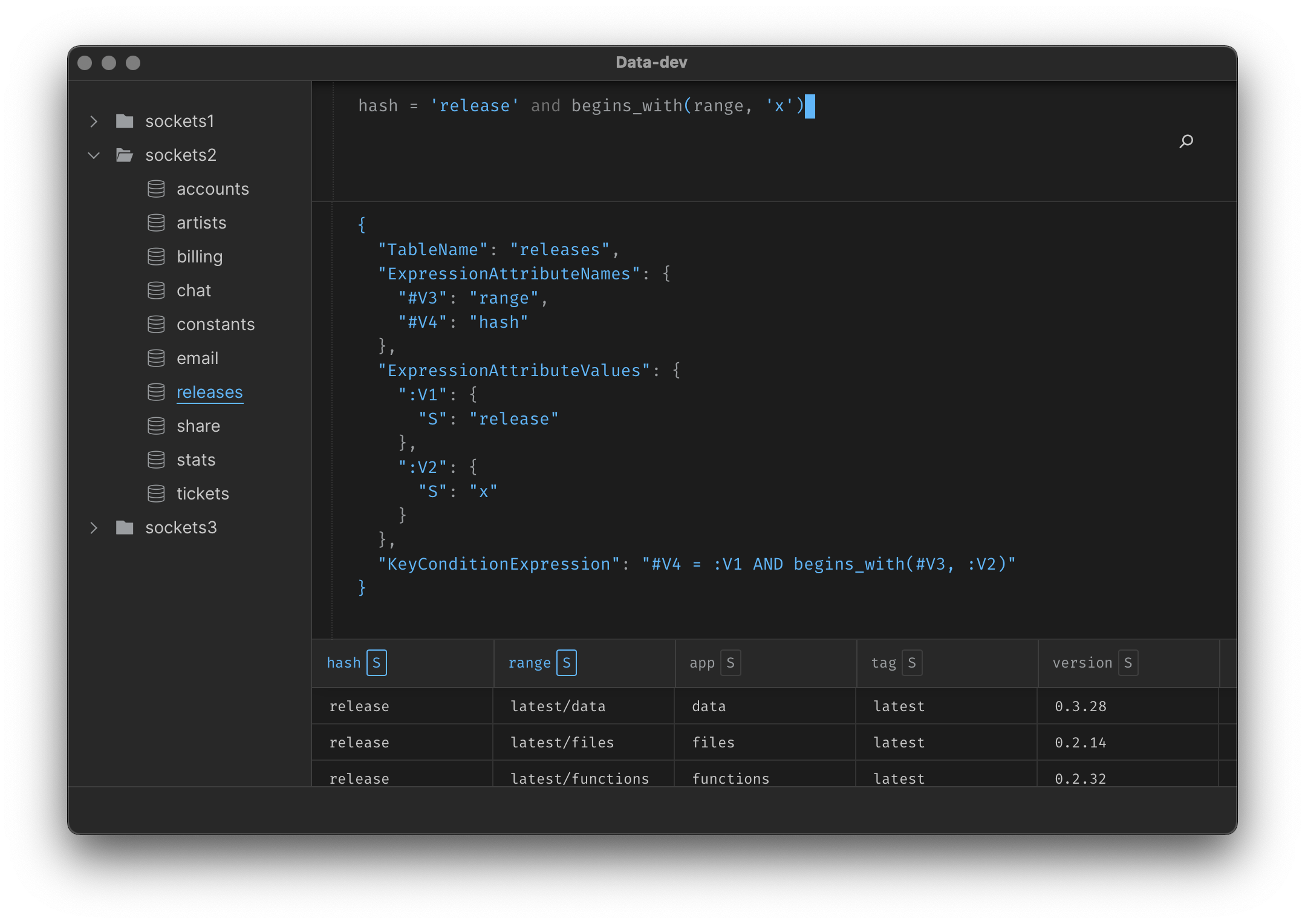Expand the sockets1 folder chevron

tap(94, 122)
